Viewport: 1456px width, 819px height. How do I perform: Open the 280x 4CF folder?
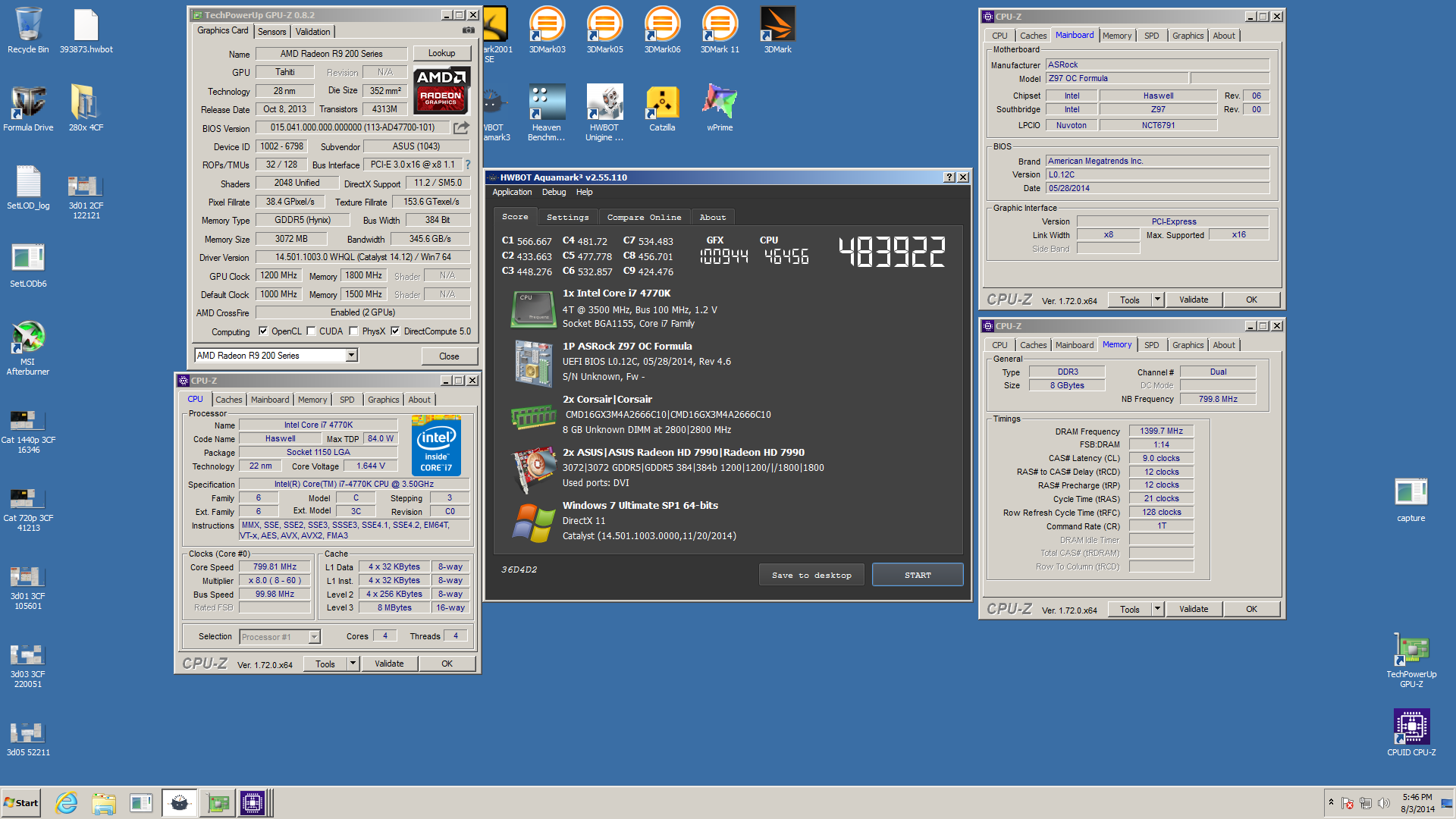[86, 108]
